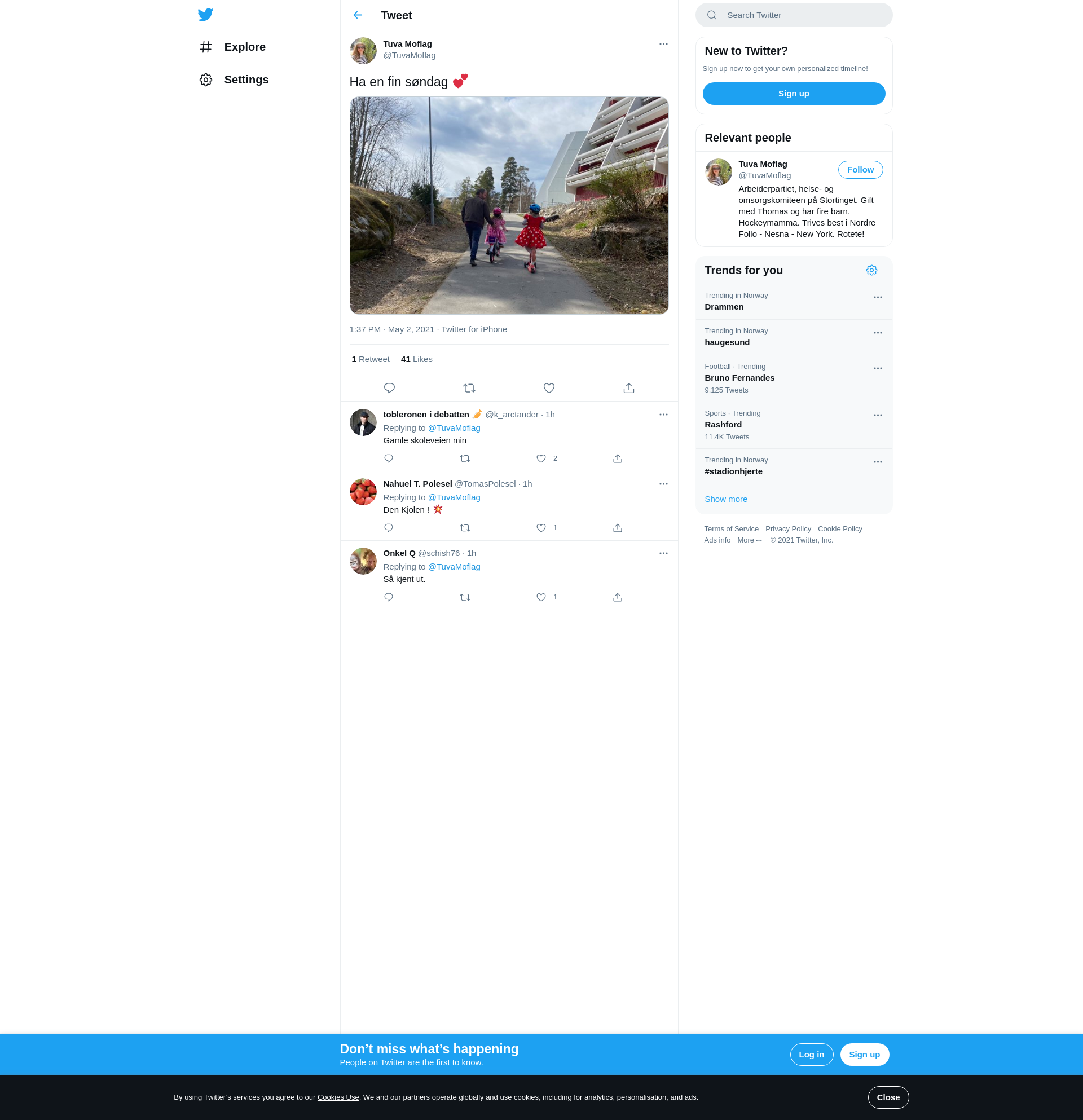Image resolution: width=1083 pixels, height=1120 pixels.
Task: Open the Bruno Fernandes trend
Action: click(793, 378)
